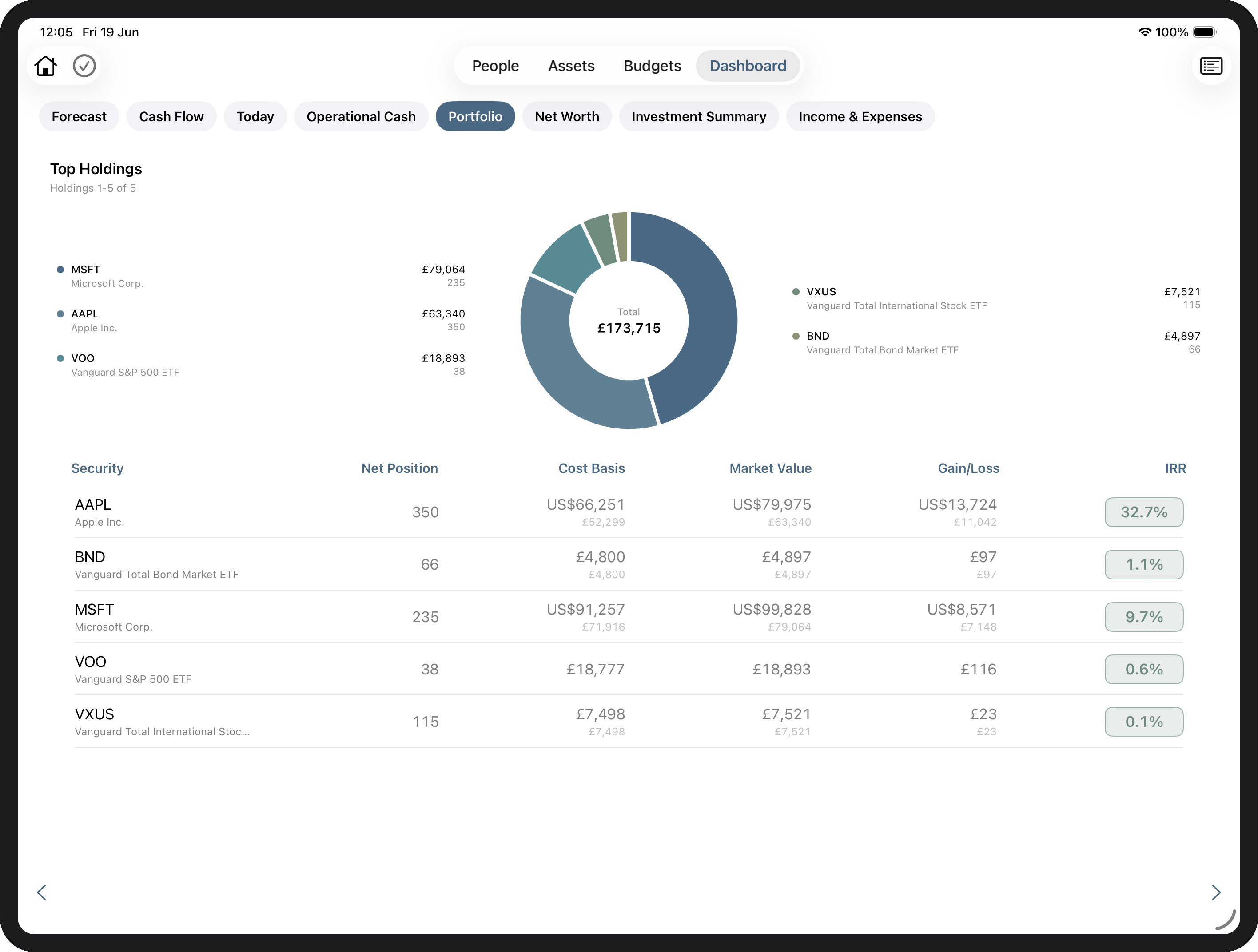Open the list panel icon at top right
Viewport: 1258px width, 952px height.
1211,66
